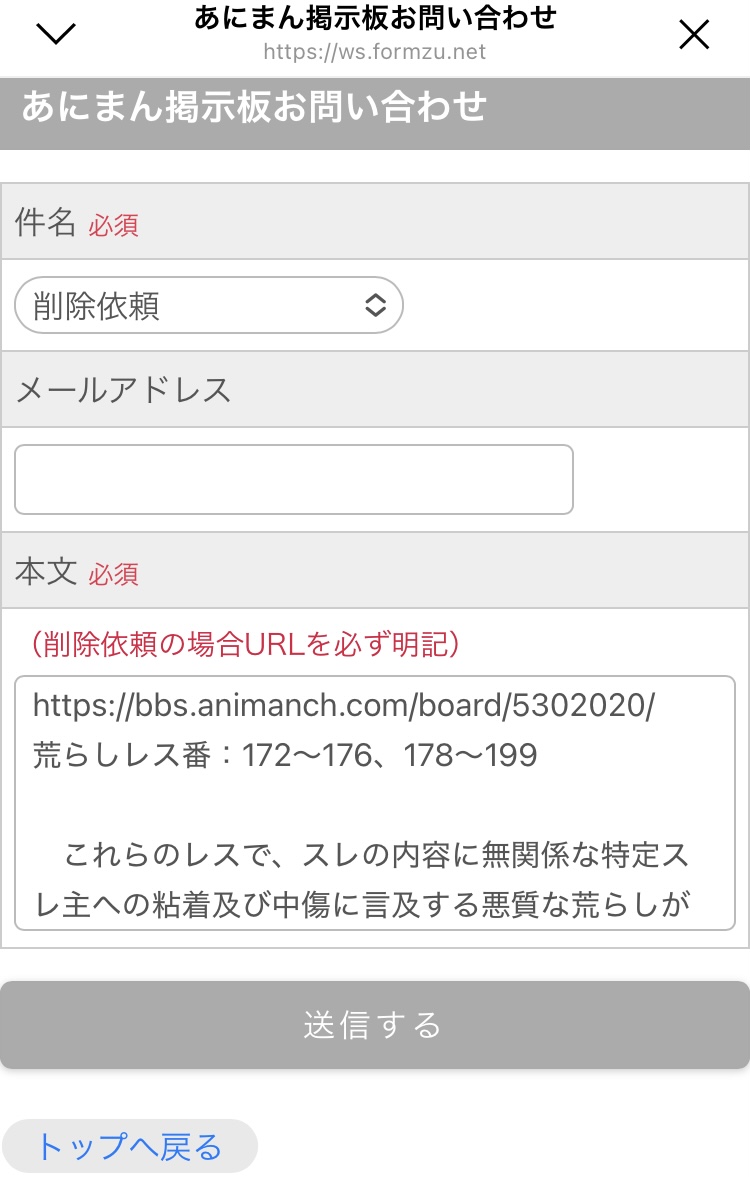Follow the トップへ戻る link

129,1146
